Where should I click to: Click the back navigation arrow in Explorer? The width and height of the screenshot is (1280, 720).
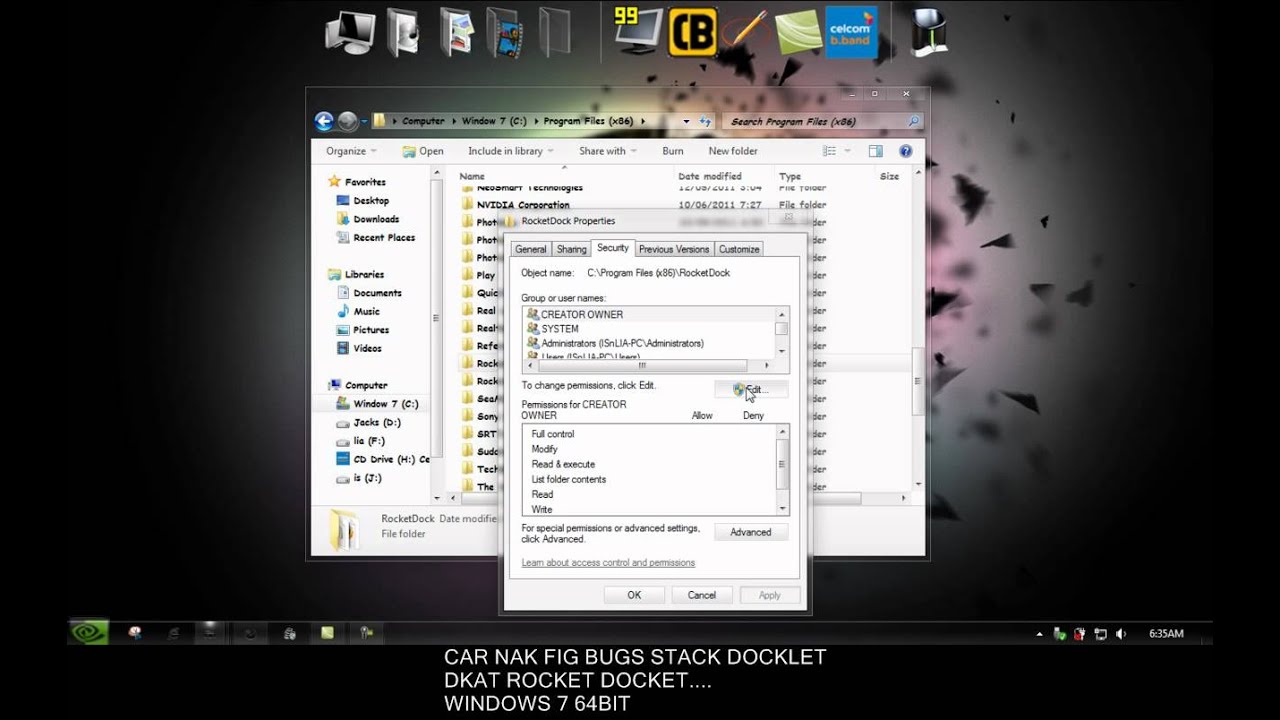click(x=323, y=120)
